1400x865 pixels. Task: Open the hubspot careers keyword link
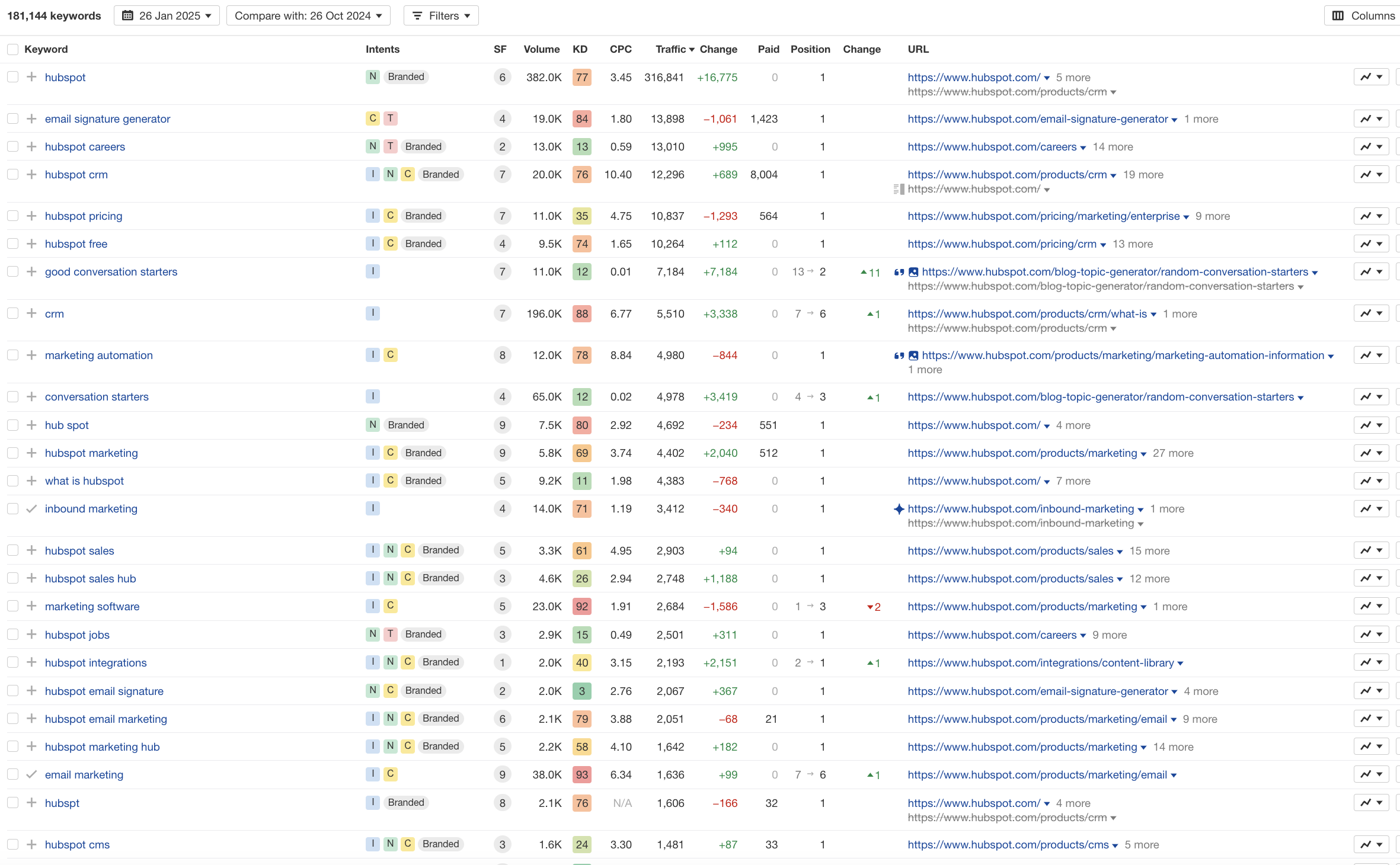click(x=85, y=146)
